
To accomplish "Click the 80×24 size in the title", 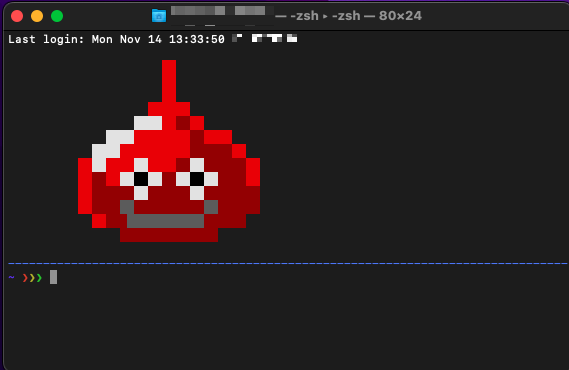I will coord(400,16).
